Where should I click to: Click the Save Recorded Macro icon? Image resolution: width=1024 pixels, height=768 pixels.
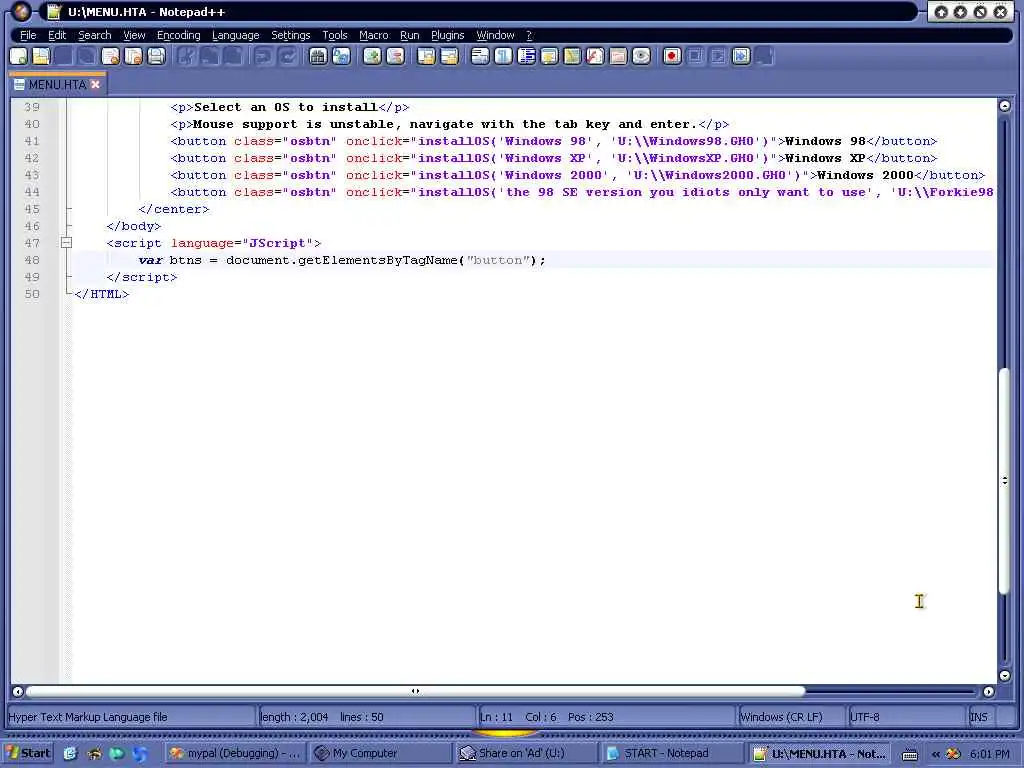(764, 56)
